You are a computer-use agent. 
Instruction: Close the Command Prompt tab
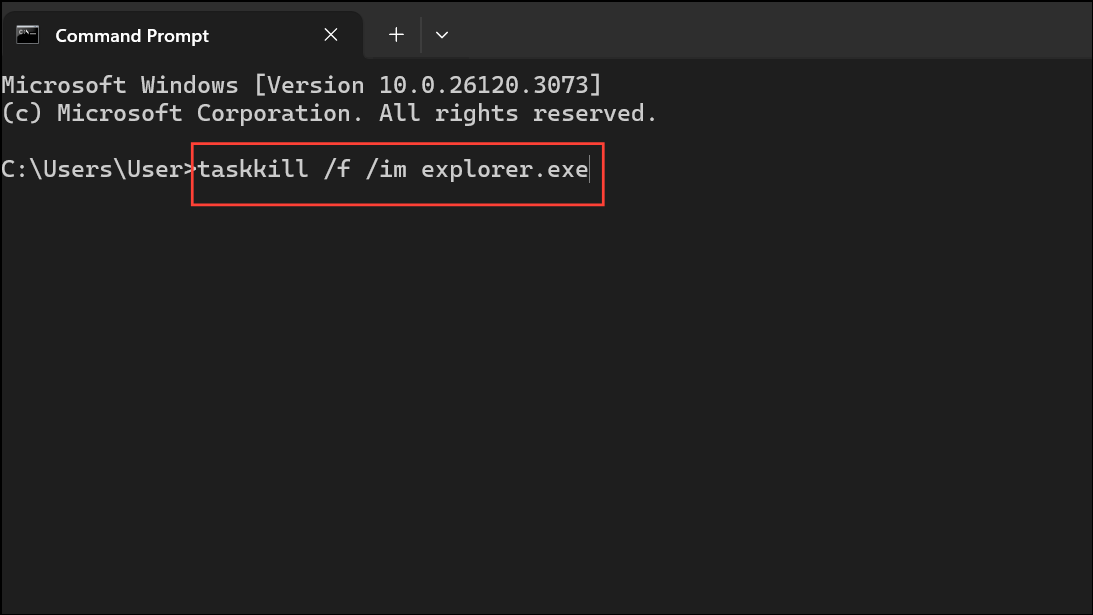(x=331, y=35)
